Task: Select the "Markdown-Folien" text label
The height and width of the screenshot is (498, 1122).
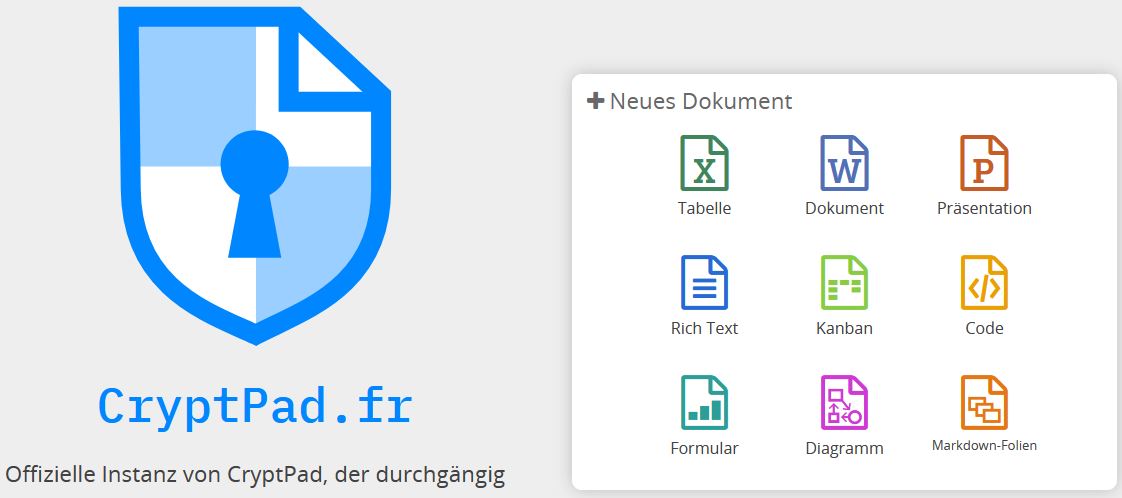Action: (x=984, y=445)
